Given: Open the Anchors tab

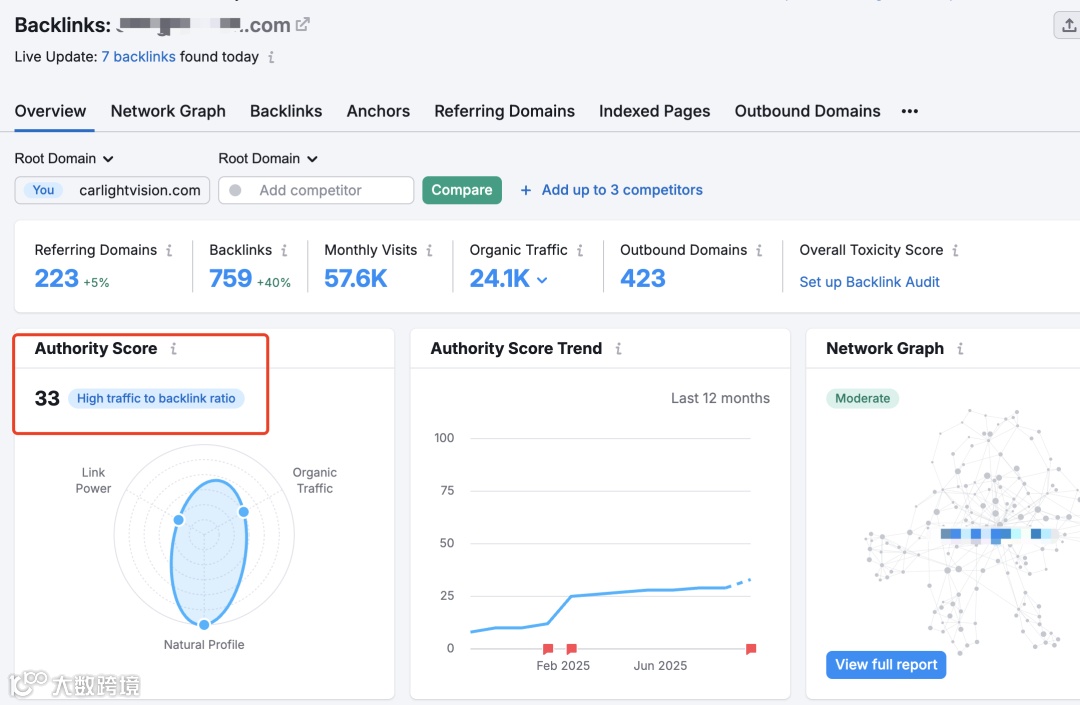Looking at the screenshot, I should click(378, 112).
